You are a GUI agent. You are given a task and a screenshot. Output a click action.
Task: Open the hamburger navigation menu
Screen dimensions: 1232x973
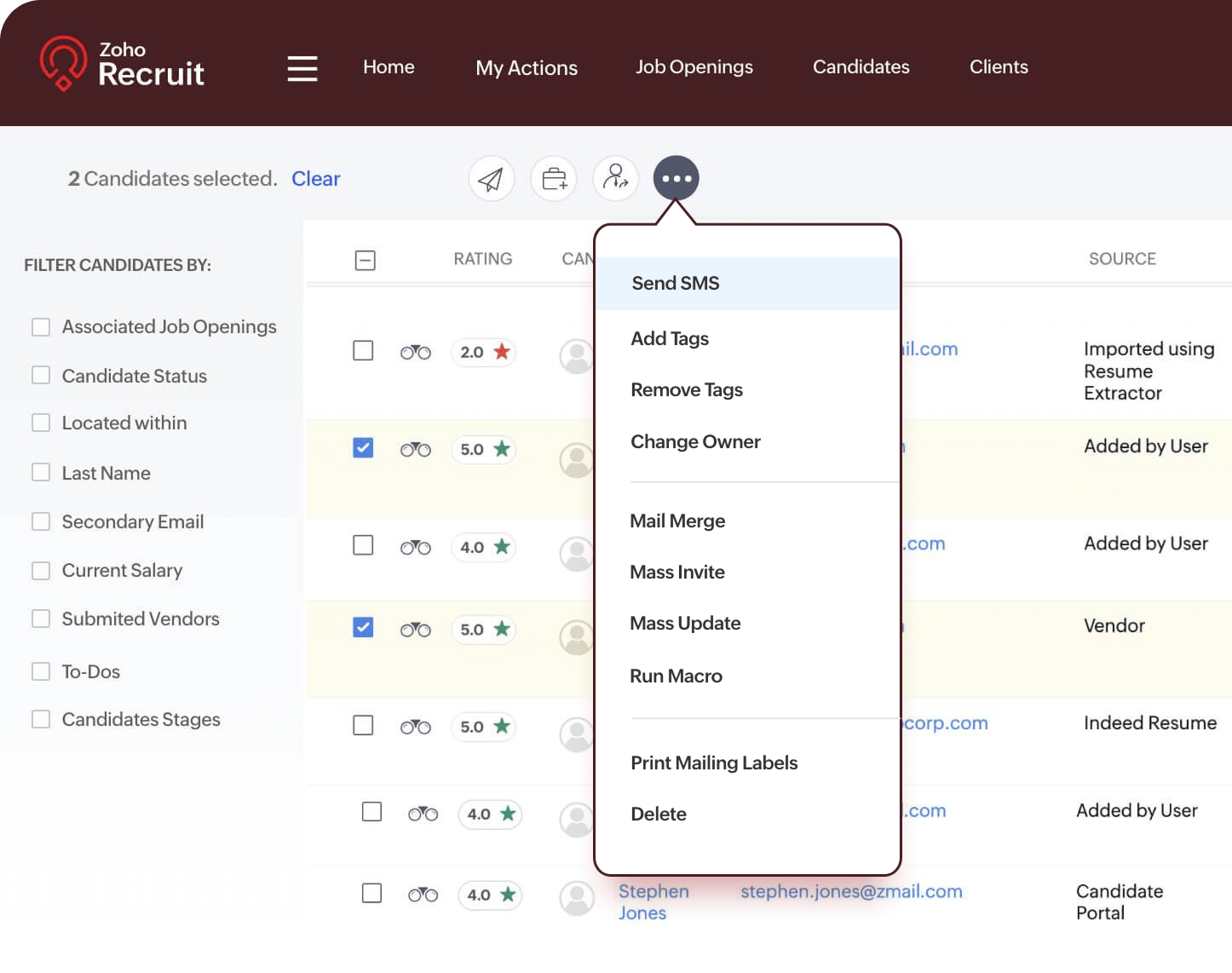tap(302, 68)
